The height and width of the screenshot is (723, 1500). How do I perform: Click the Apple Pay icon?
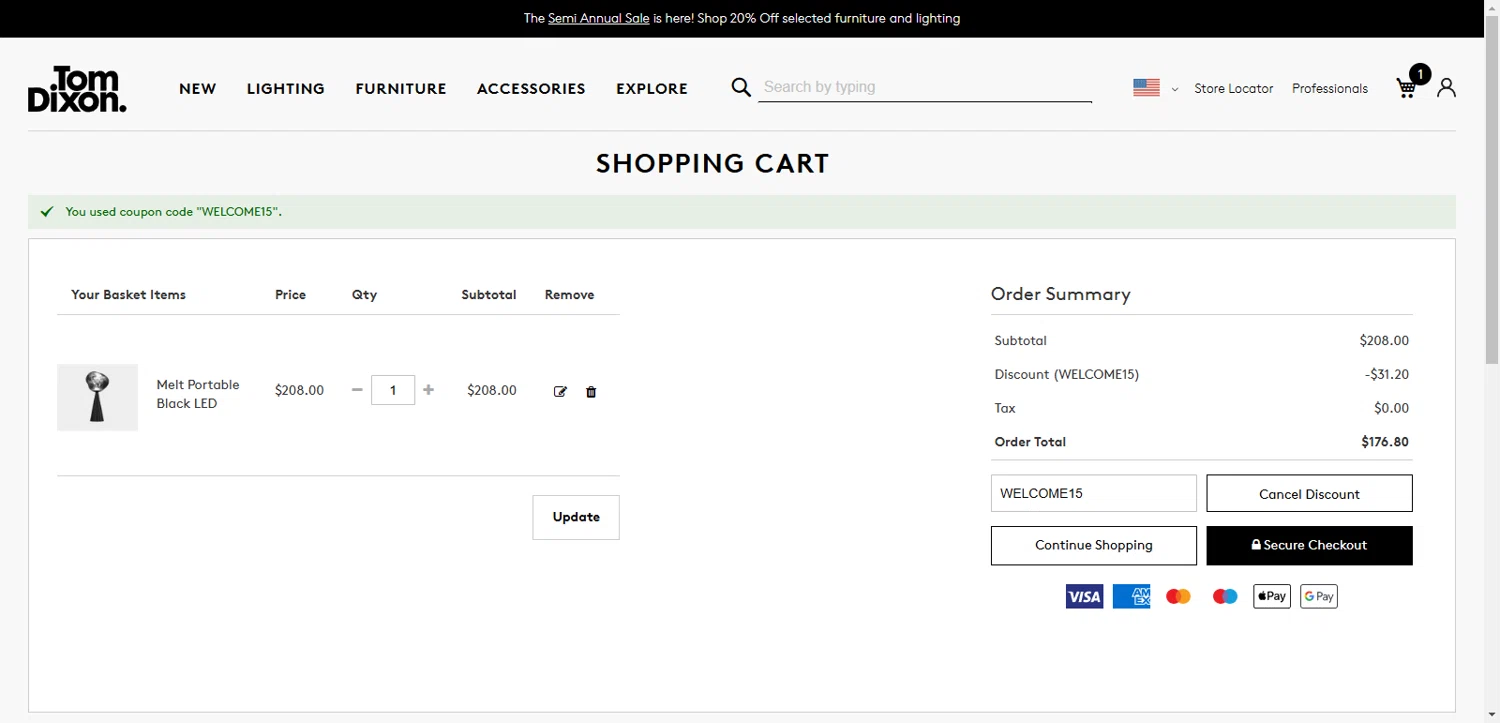(1272, 597)
